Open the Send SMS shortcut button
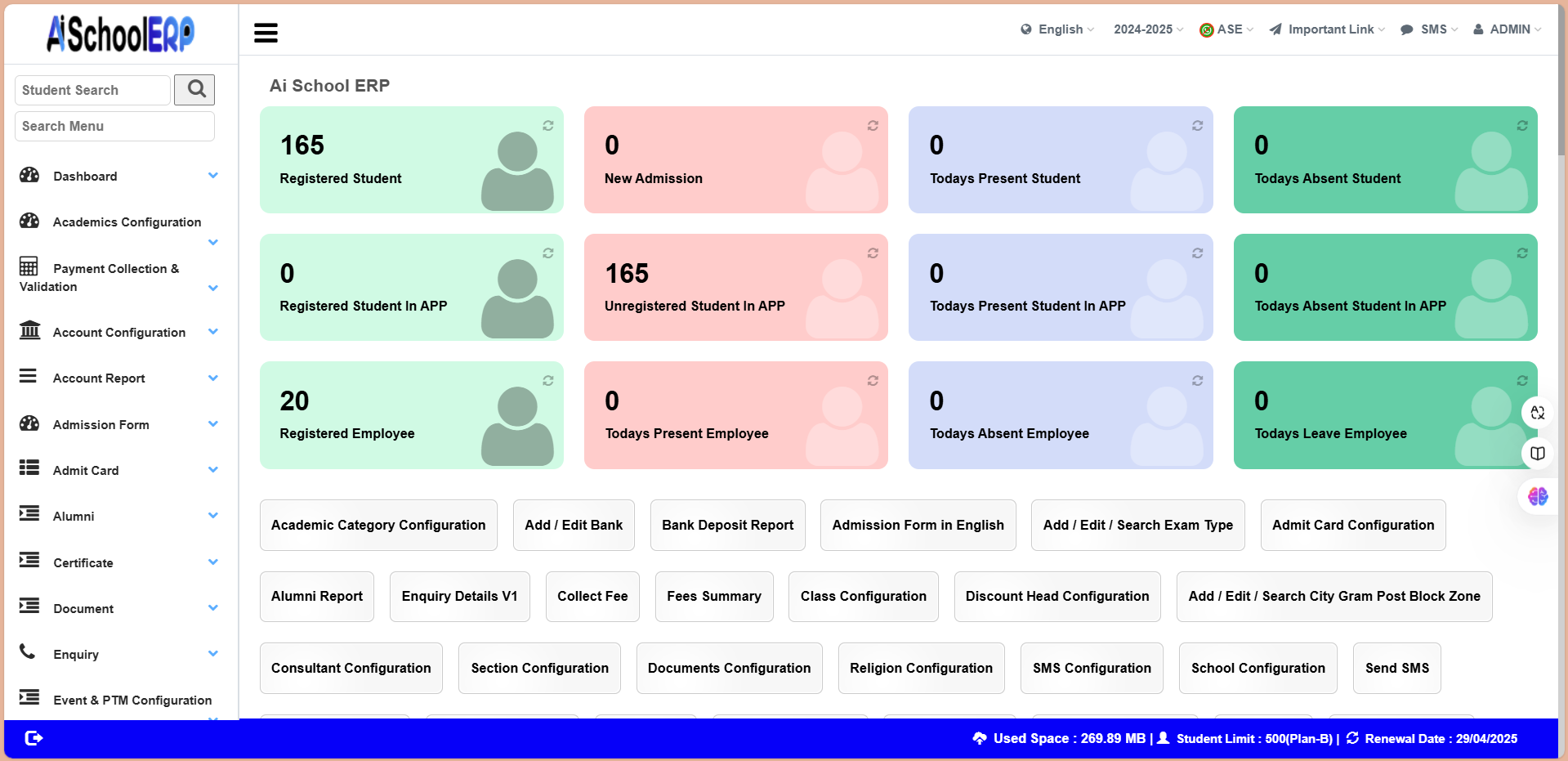The width and height of the screenshot is (1568, 761). (1396, 669)
